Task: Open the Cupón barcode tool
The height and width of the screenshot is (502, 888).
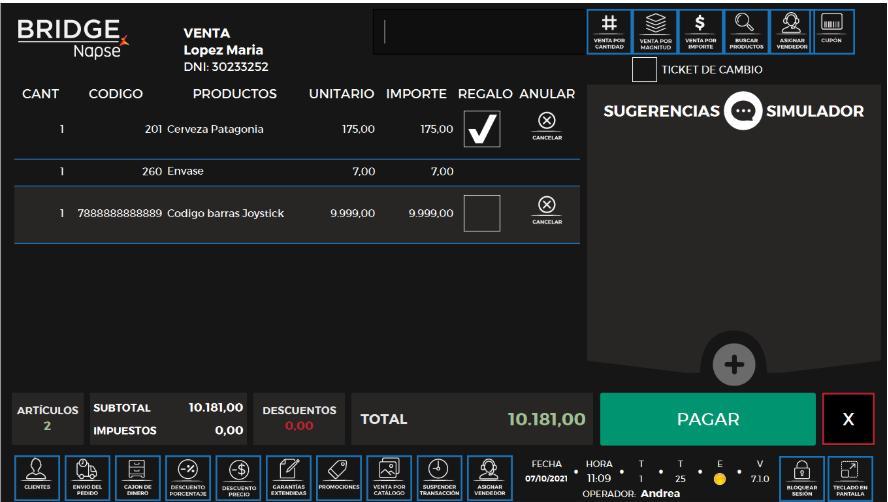Action: [834, 32]
